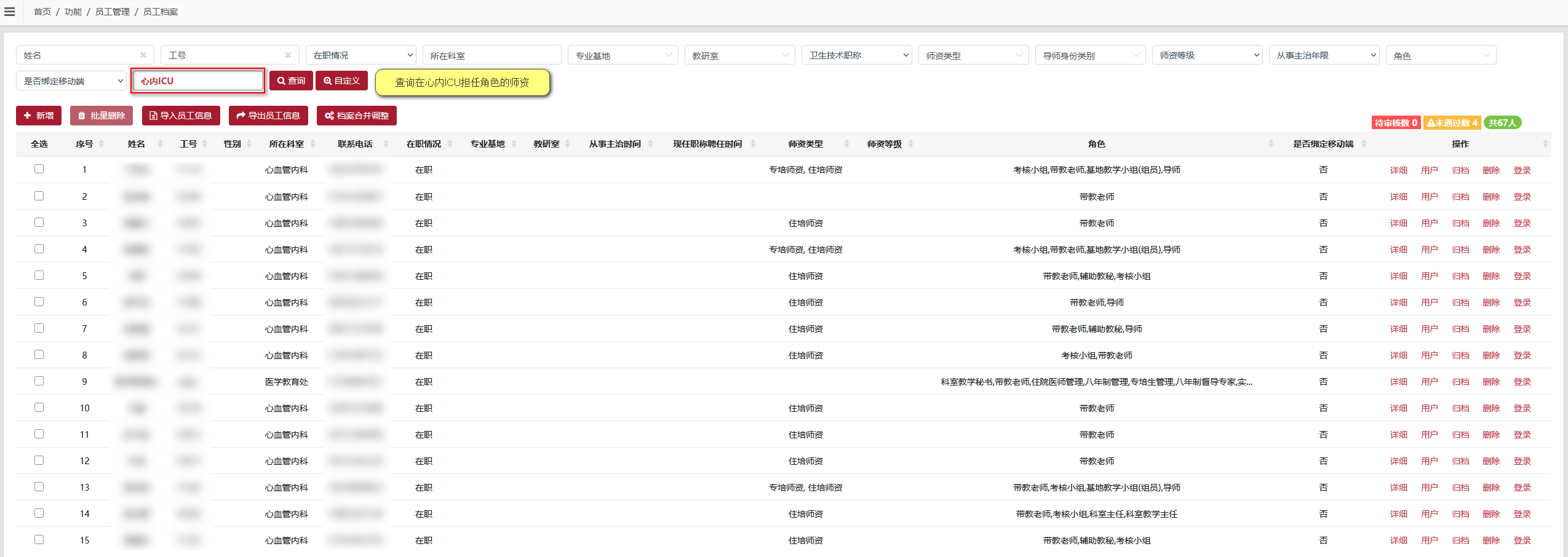
Task: Tick the checkbox for row 10
Action: (39, 408)
